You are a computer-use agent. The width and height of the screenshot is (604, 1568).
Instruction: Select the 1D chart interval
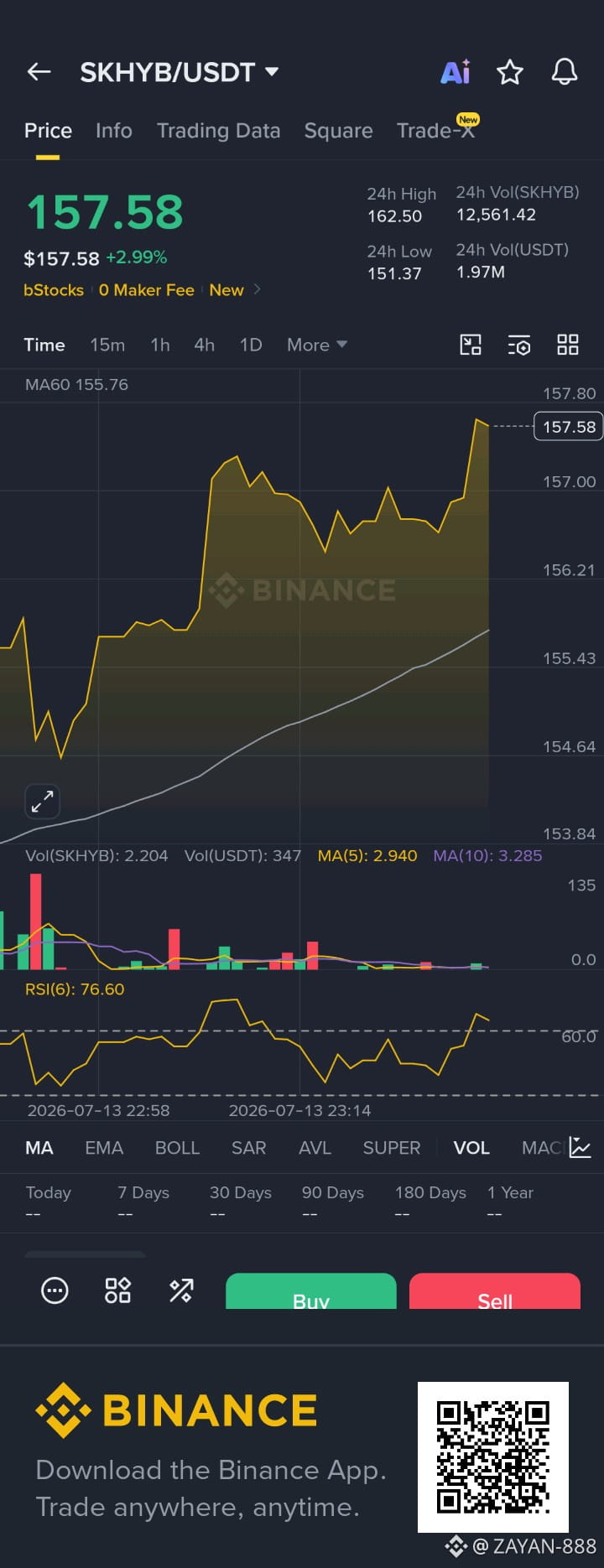tap(251, 345)
